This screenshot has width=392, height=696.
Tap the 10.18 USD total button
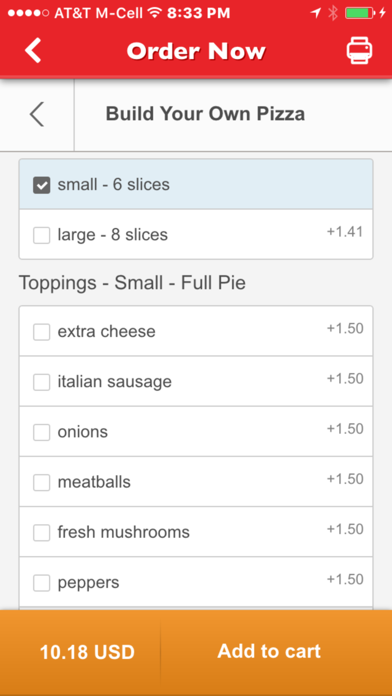(x=80, y=652)
